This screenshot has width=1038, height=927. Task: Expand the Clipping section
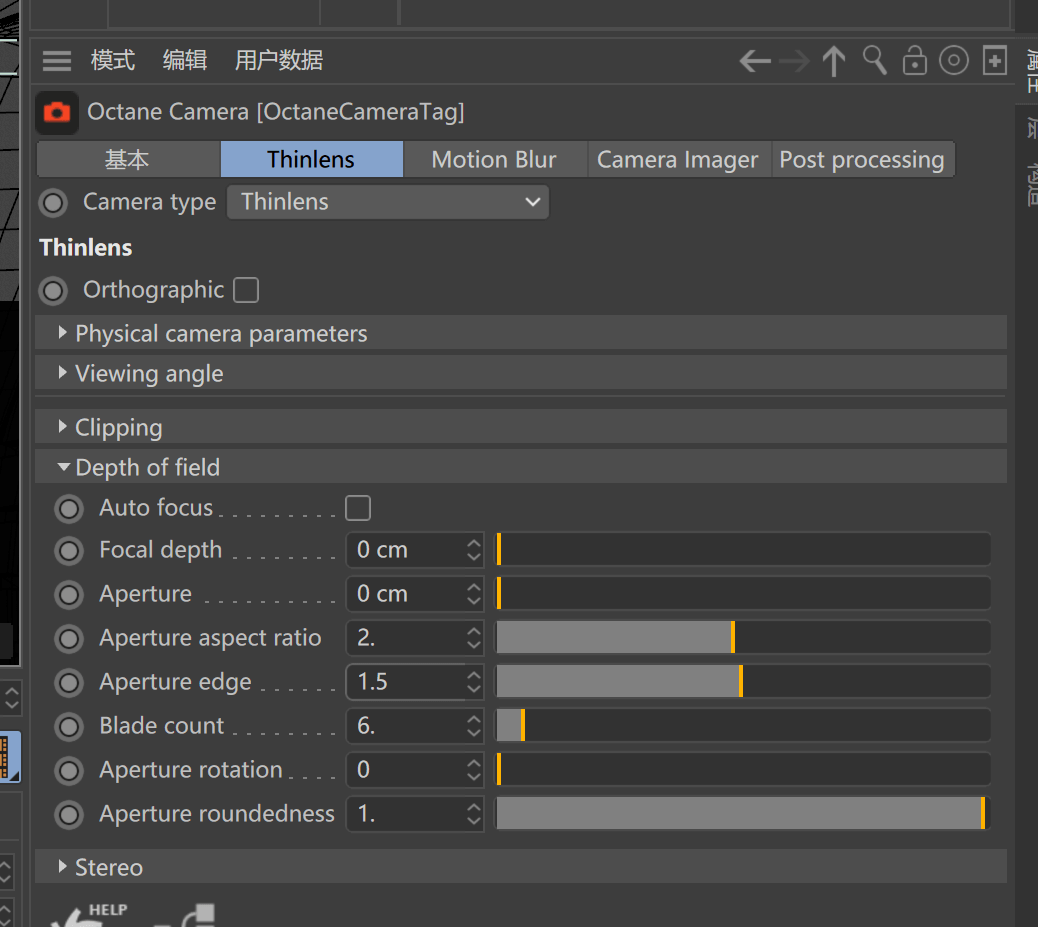[x=521, y=427]
